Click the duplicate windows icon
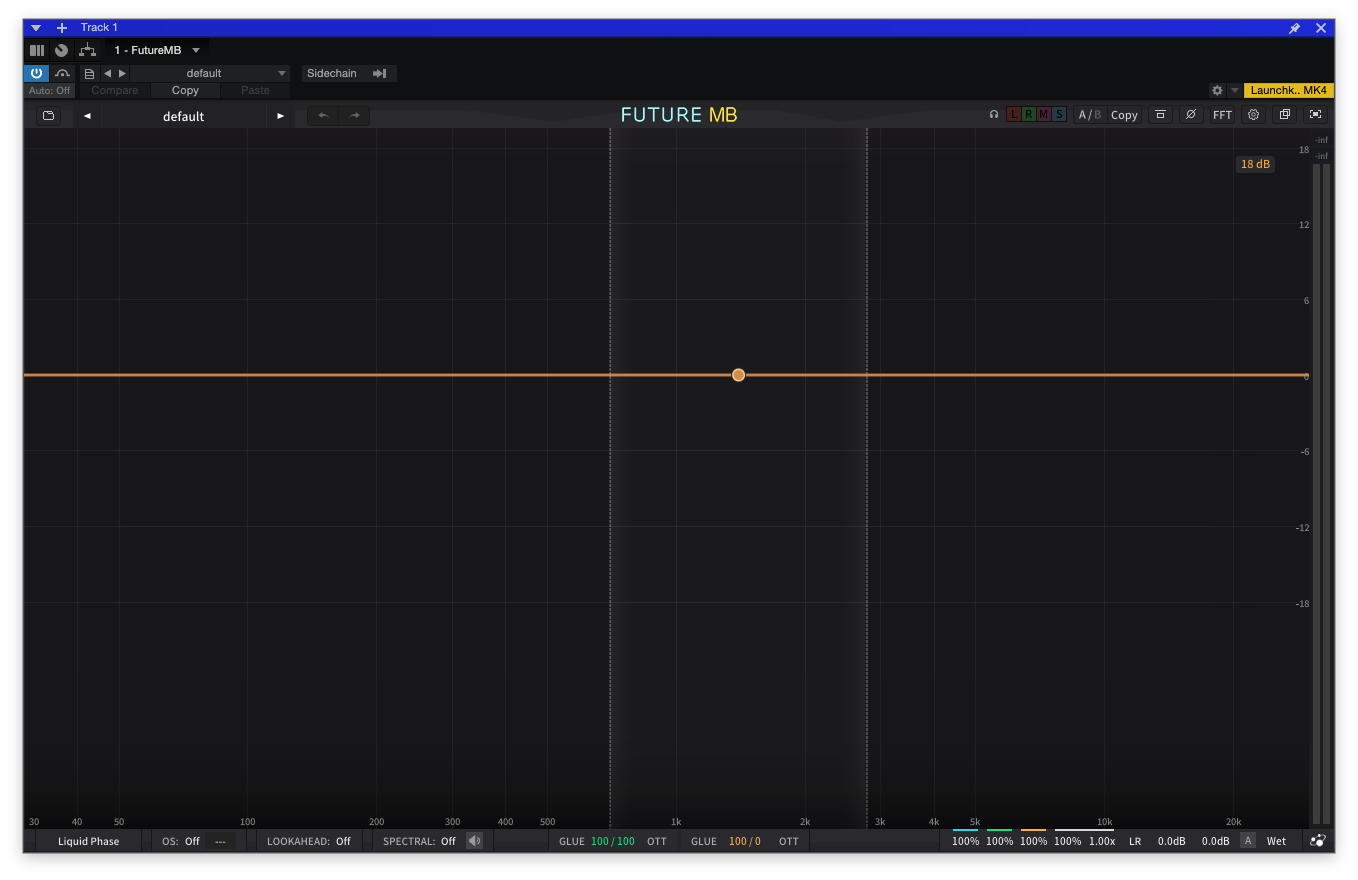 click(1285, 115)
